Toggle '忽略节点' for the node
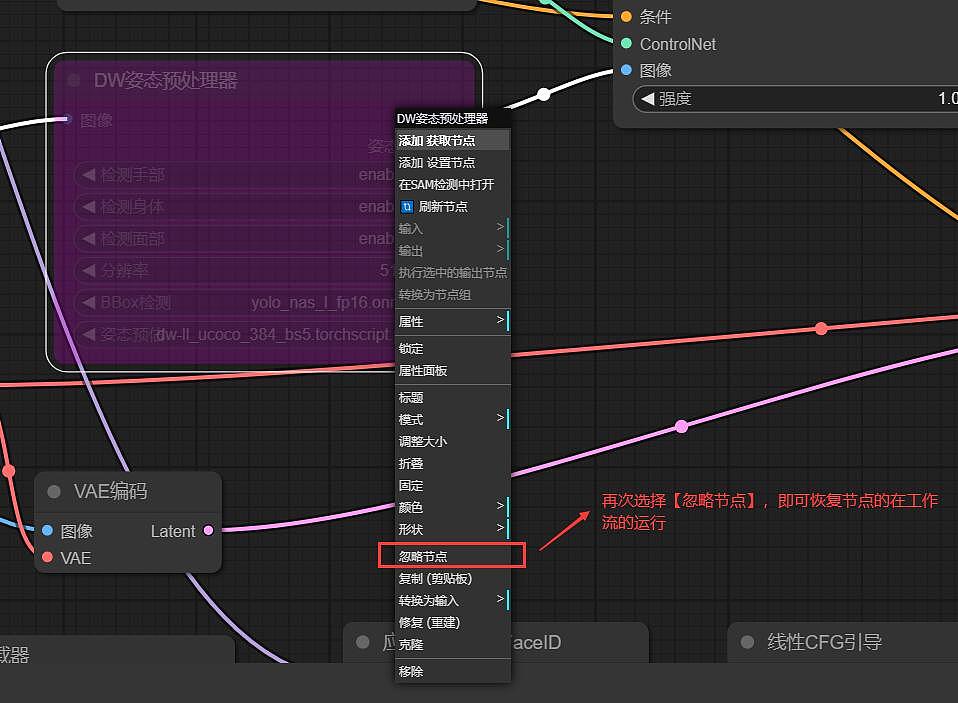Viewport: 958px width, 703px height. (x=452, y=556)
